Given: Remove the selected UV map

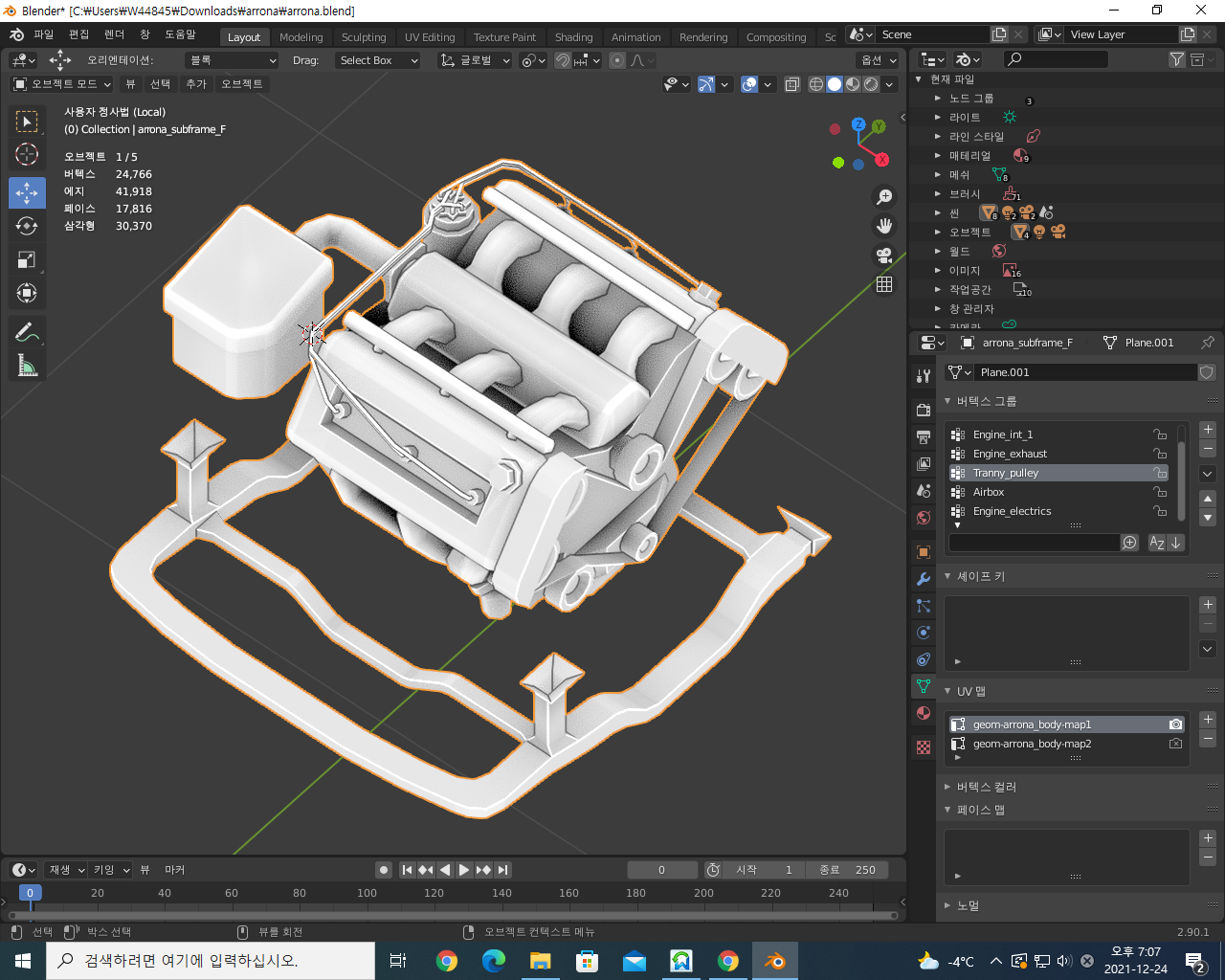Looking at the screenshot, I should coord(1208,739).
